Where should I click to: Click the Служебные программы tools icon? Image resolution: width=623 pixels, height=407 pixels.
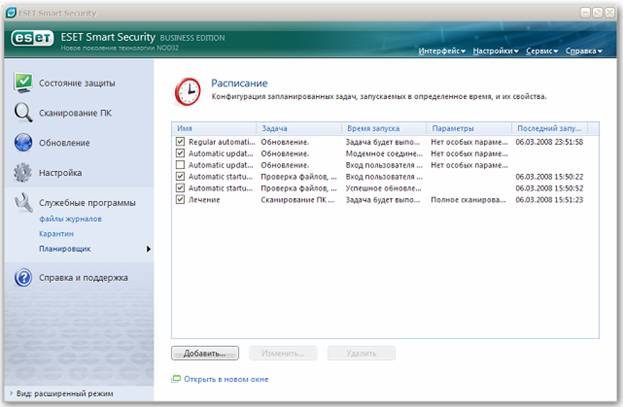(24, 203)
